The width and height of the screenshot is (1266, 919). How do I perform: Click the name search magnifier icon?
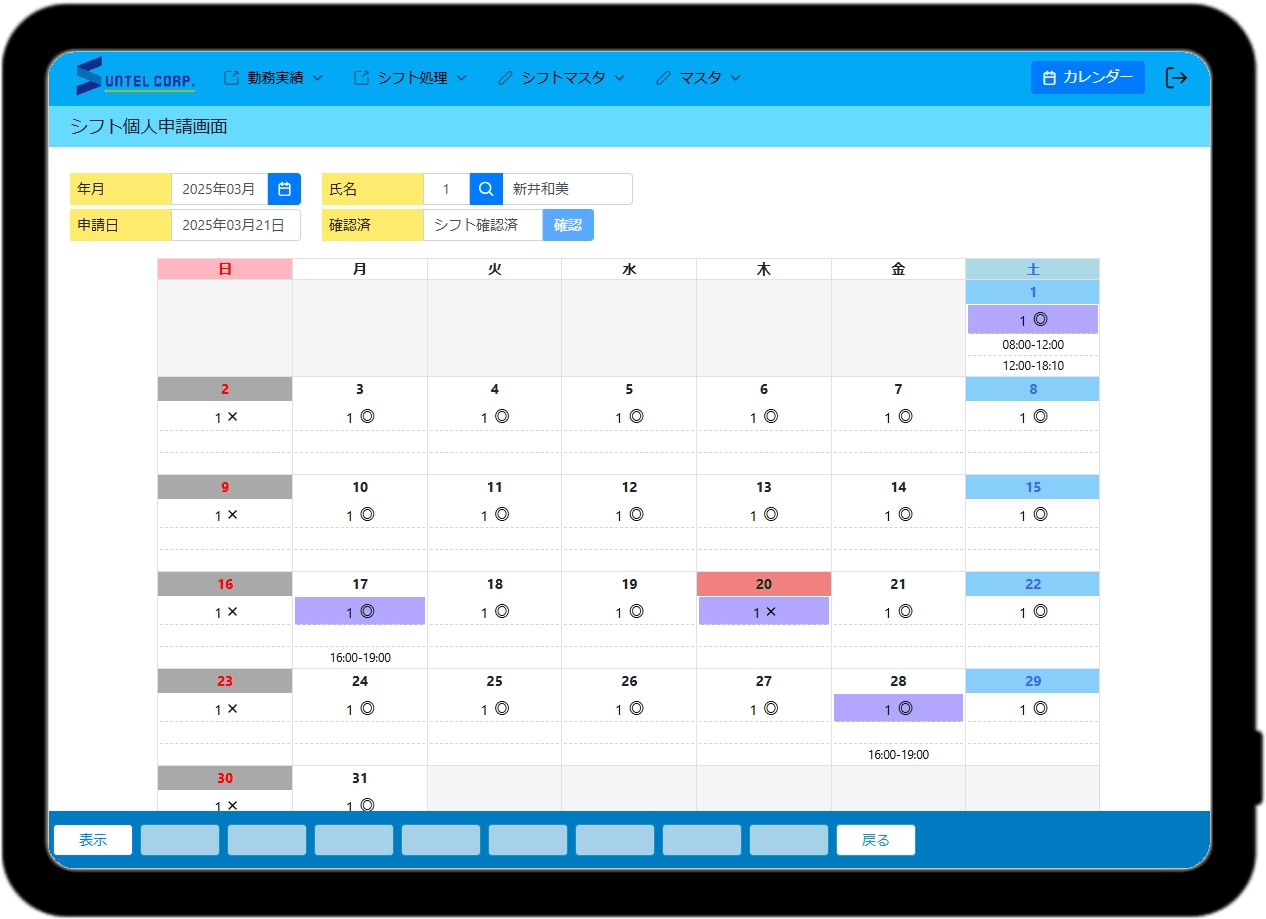point(486,189)
